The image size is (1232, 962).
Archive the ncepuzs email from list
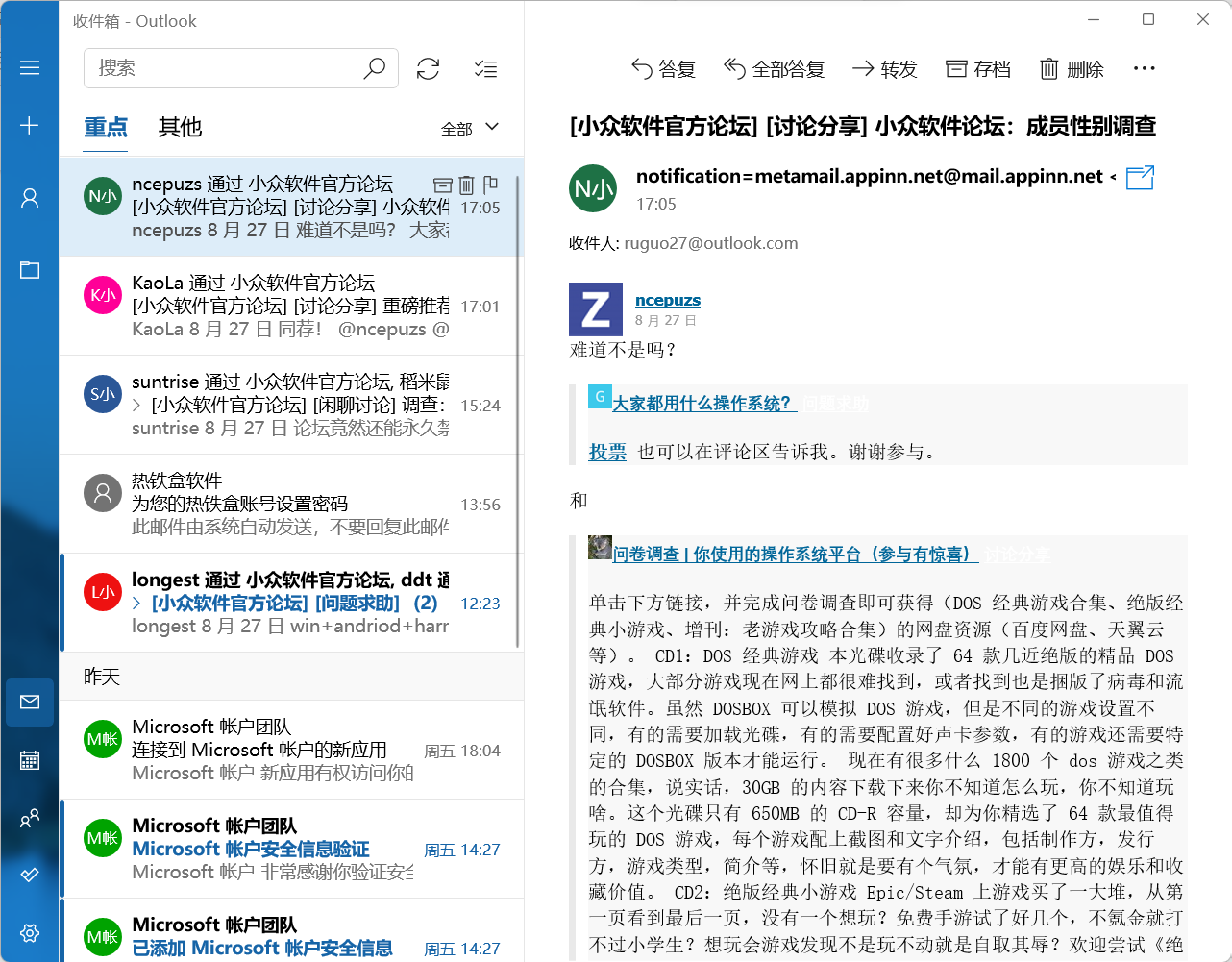tap(442, 185)
